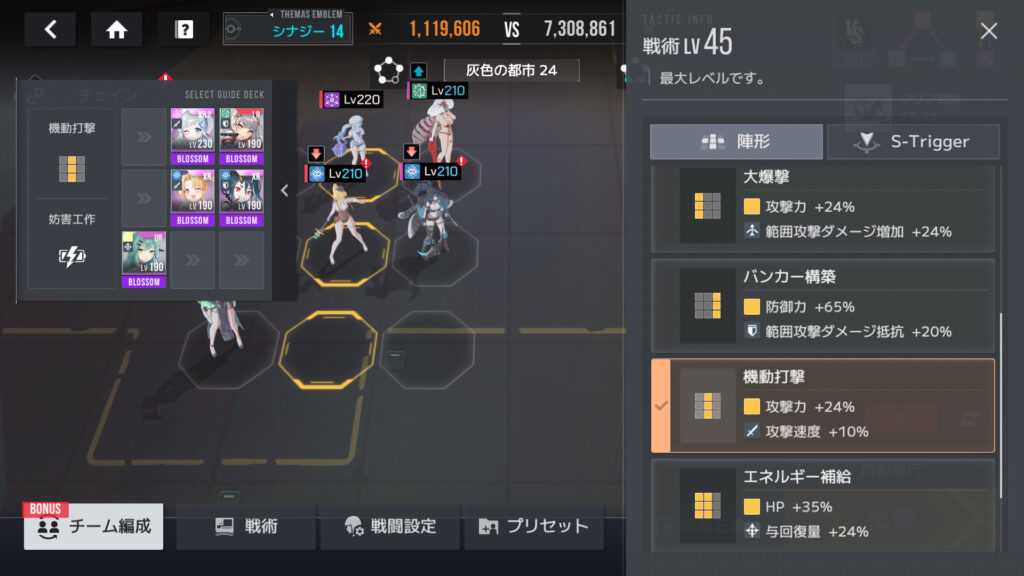Open the home screen icon
The image size is (1024, 576).
(116, 29)
